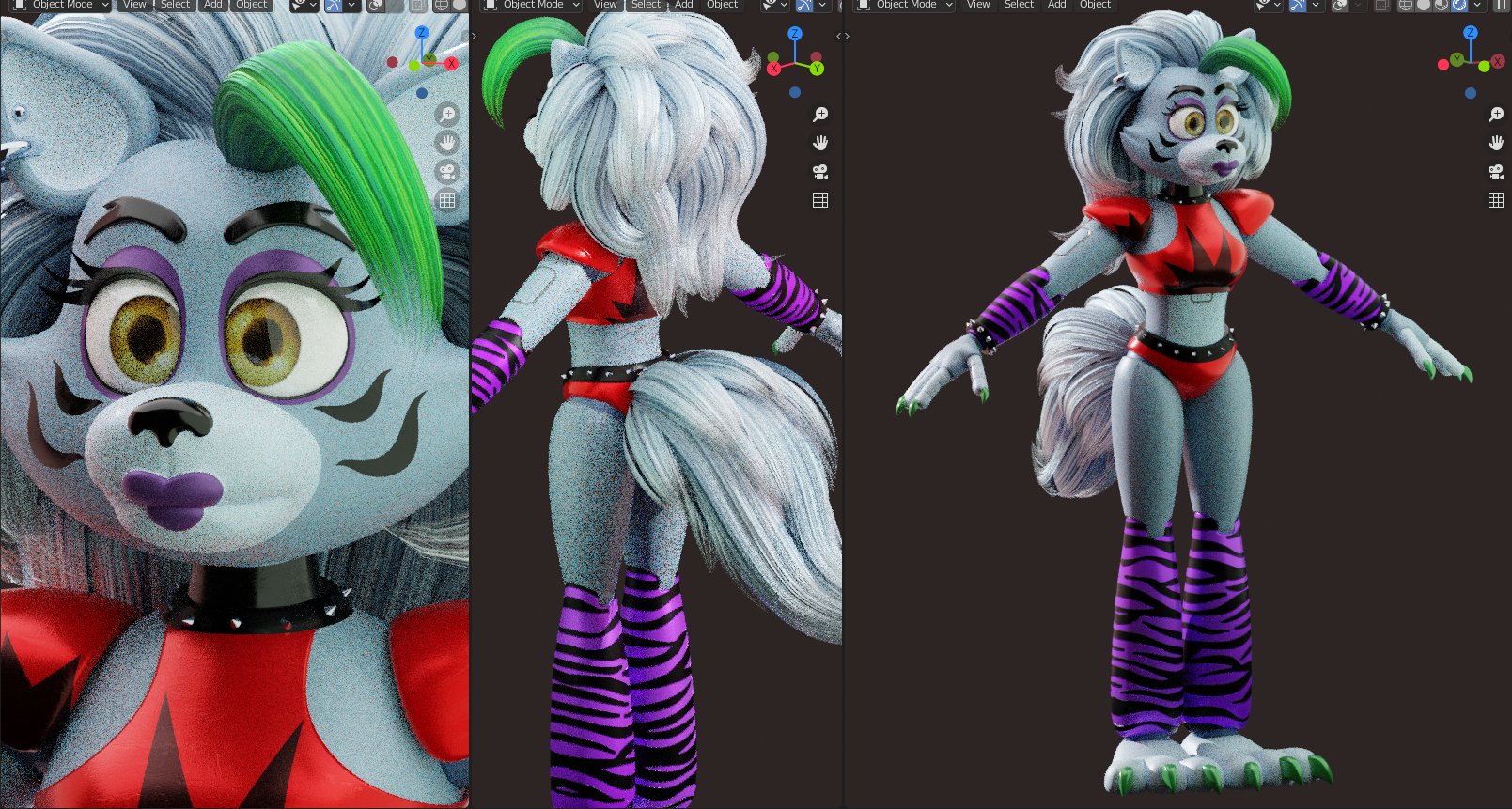1512x809 pixels.
Task: Click red X axis on face close-up gizmo
Action: coord(452,64)
